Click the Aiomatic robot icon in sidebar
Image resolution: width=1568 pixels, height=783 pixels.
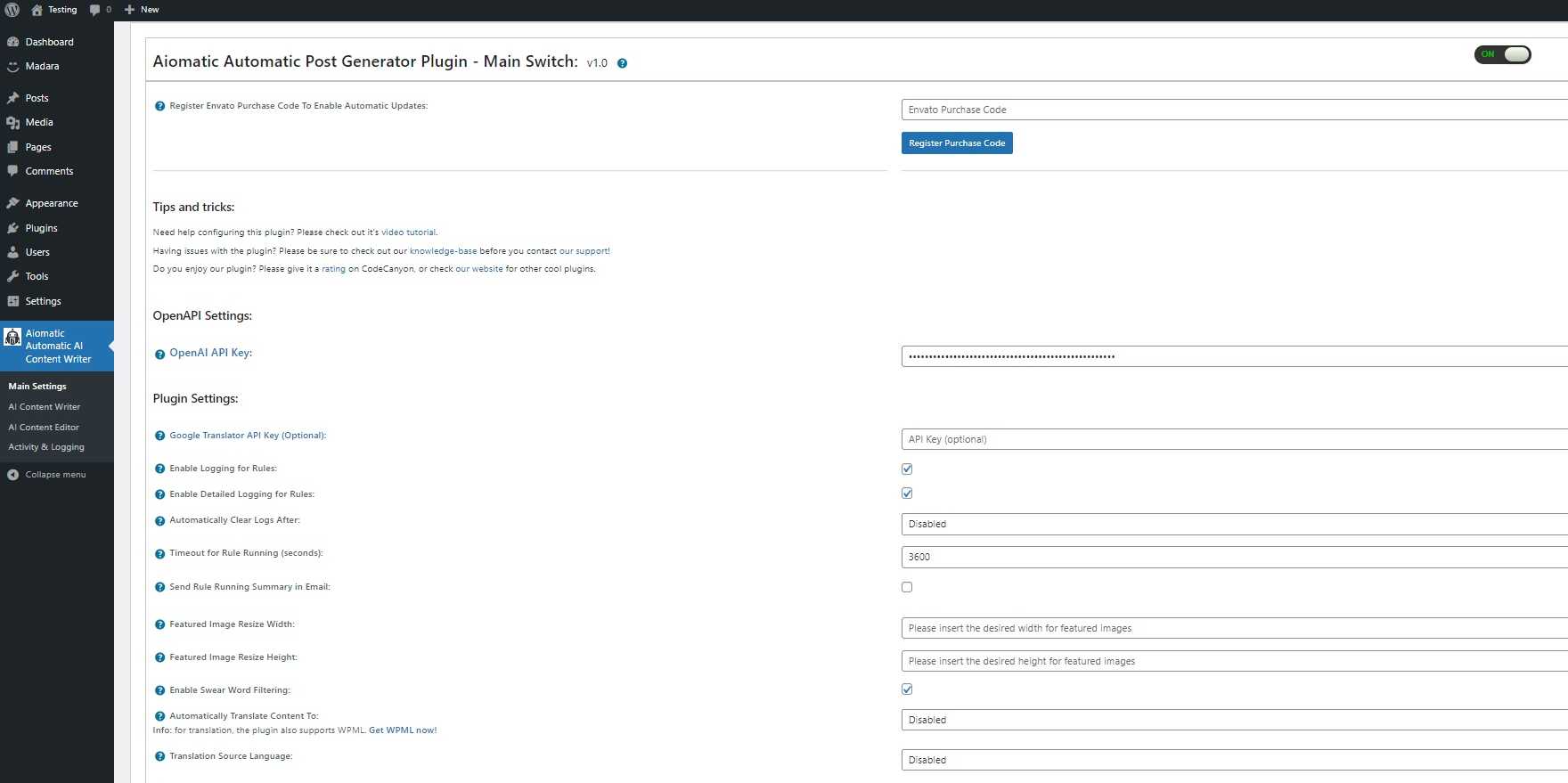click(x=12, y=338)
